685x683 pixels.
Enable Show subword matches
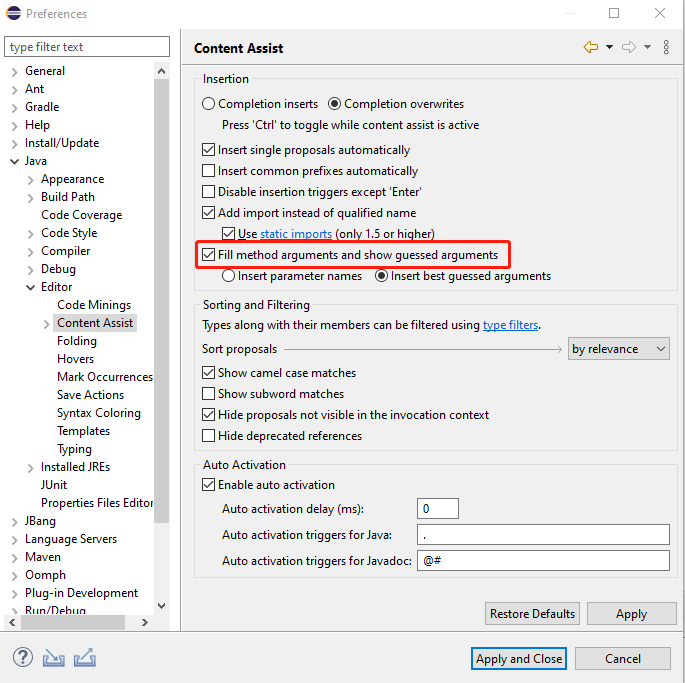click(208, 394)
